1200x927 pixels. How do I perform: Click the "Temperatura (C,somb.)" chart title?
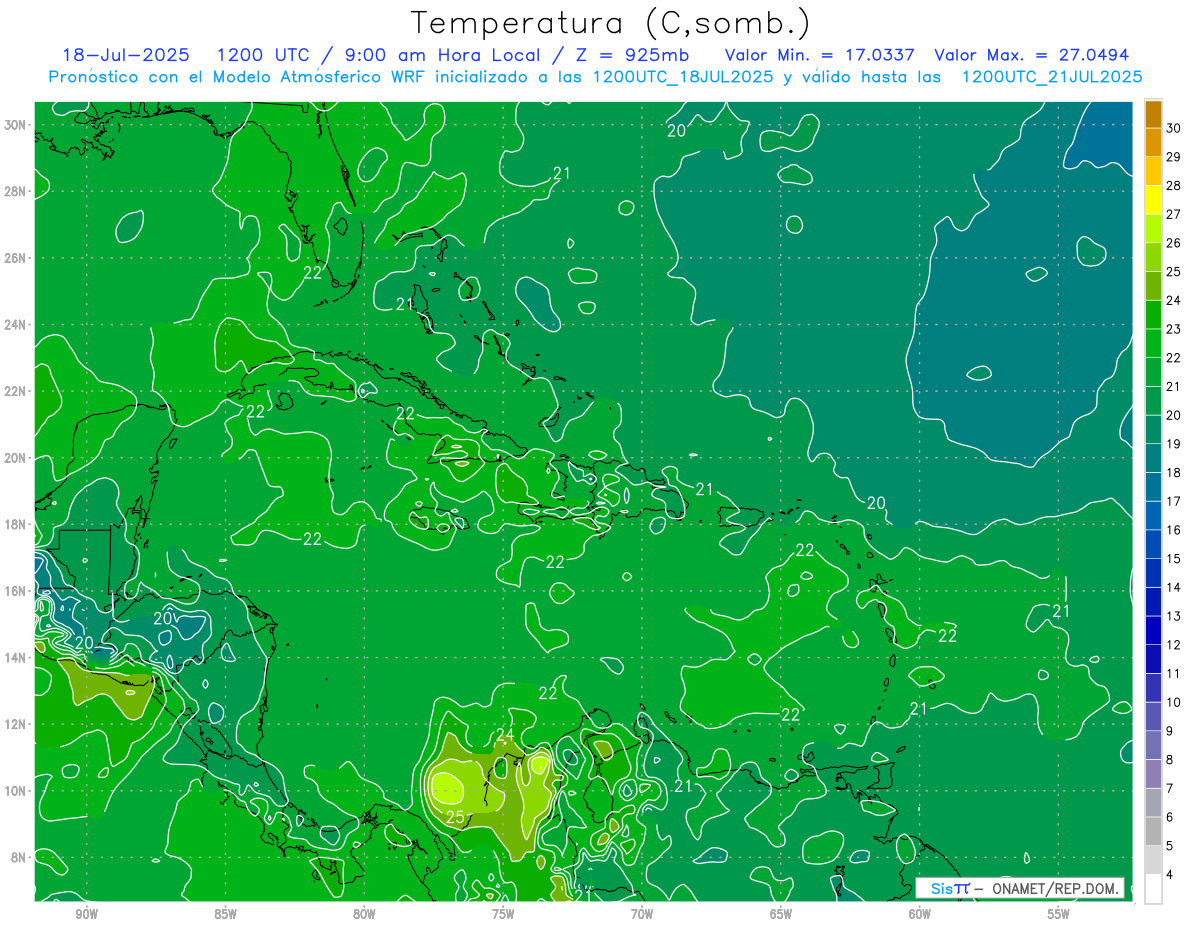(611, 23)
